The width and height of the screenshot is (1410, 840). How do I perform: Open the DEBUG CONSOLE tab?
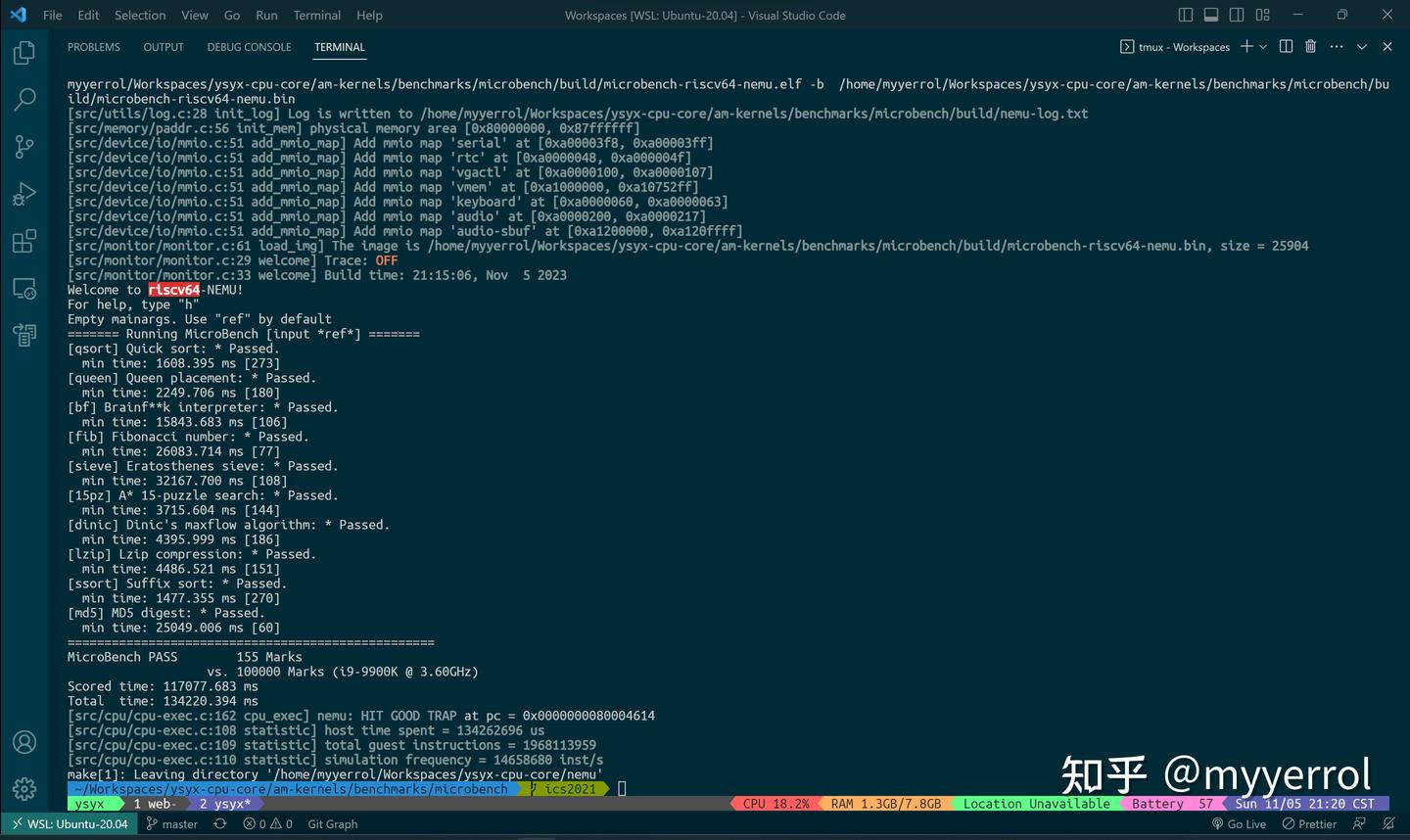[249, 46]
